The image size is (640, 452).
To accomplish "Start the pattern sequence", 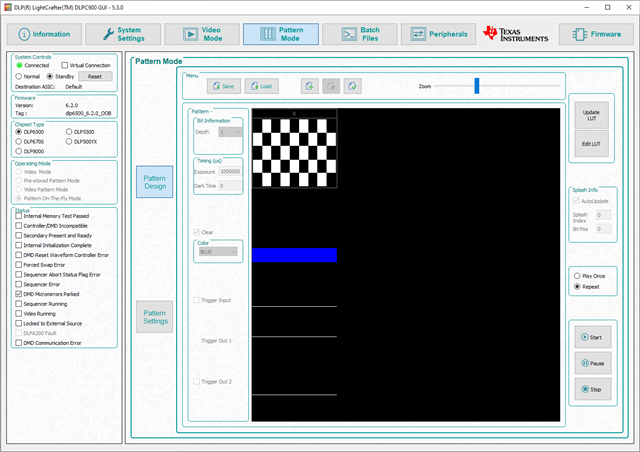I will tap(593, 337).
